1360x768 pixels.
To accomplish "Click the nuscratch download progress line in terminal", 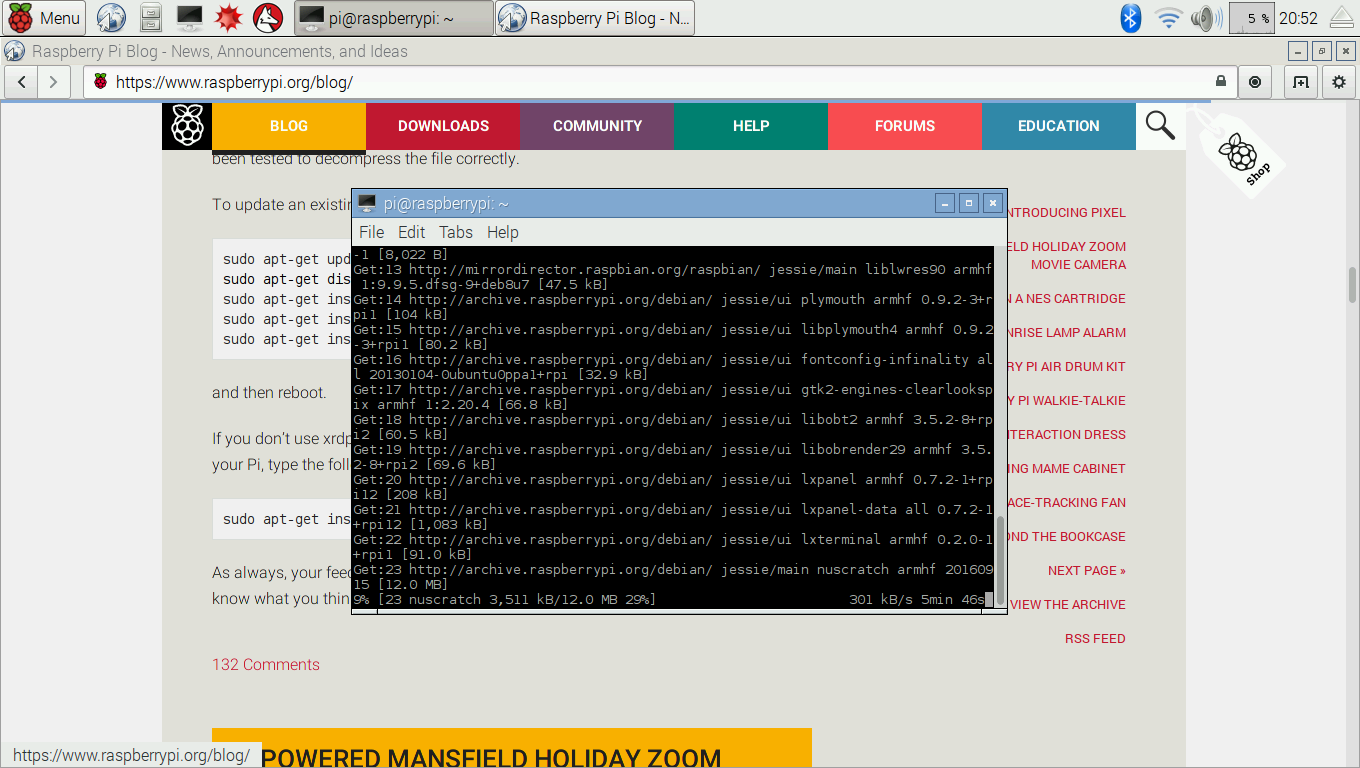I will [x=673, y=599].
